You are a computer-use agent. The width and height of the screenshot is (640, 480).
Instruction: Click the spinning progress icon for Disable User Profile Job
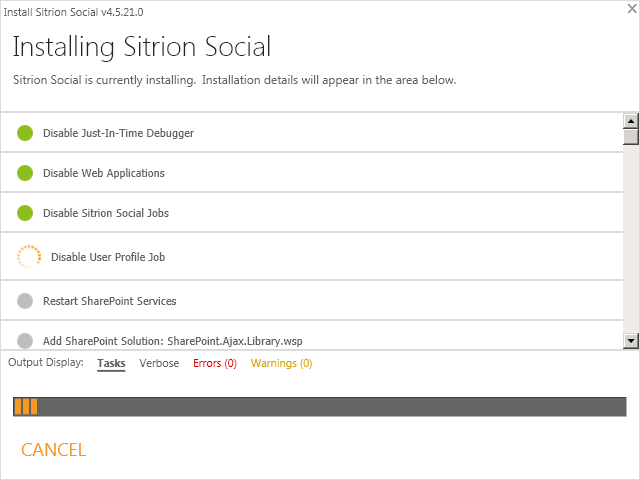29,257
